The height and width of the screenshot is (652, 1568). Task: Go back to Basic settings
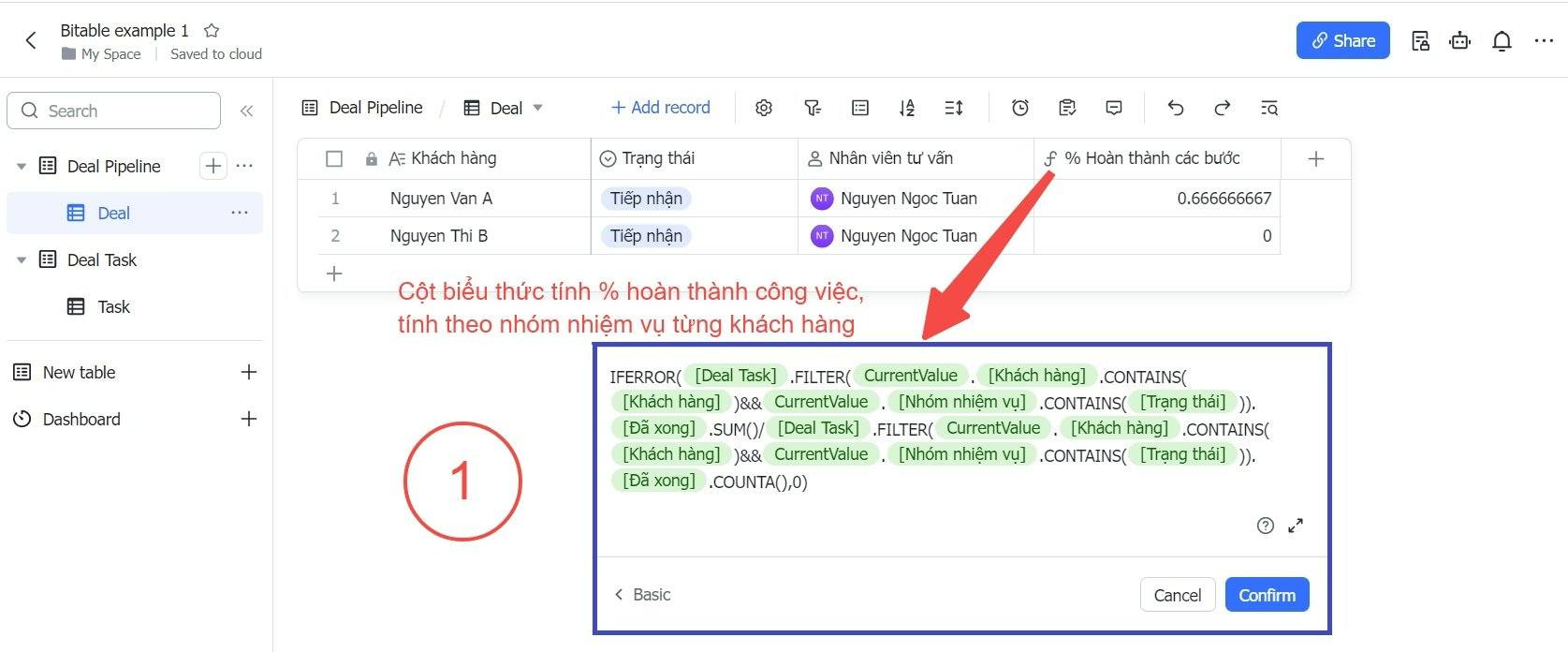point(642,594)
